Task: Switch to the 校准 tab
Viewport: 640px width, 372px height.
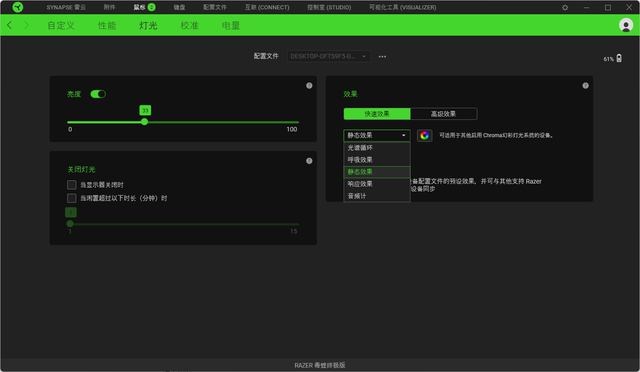Action: tap(189, 25)
